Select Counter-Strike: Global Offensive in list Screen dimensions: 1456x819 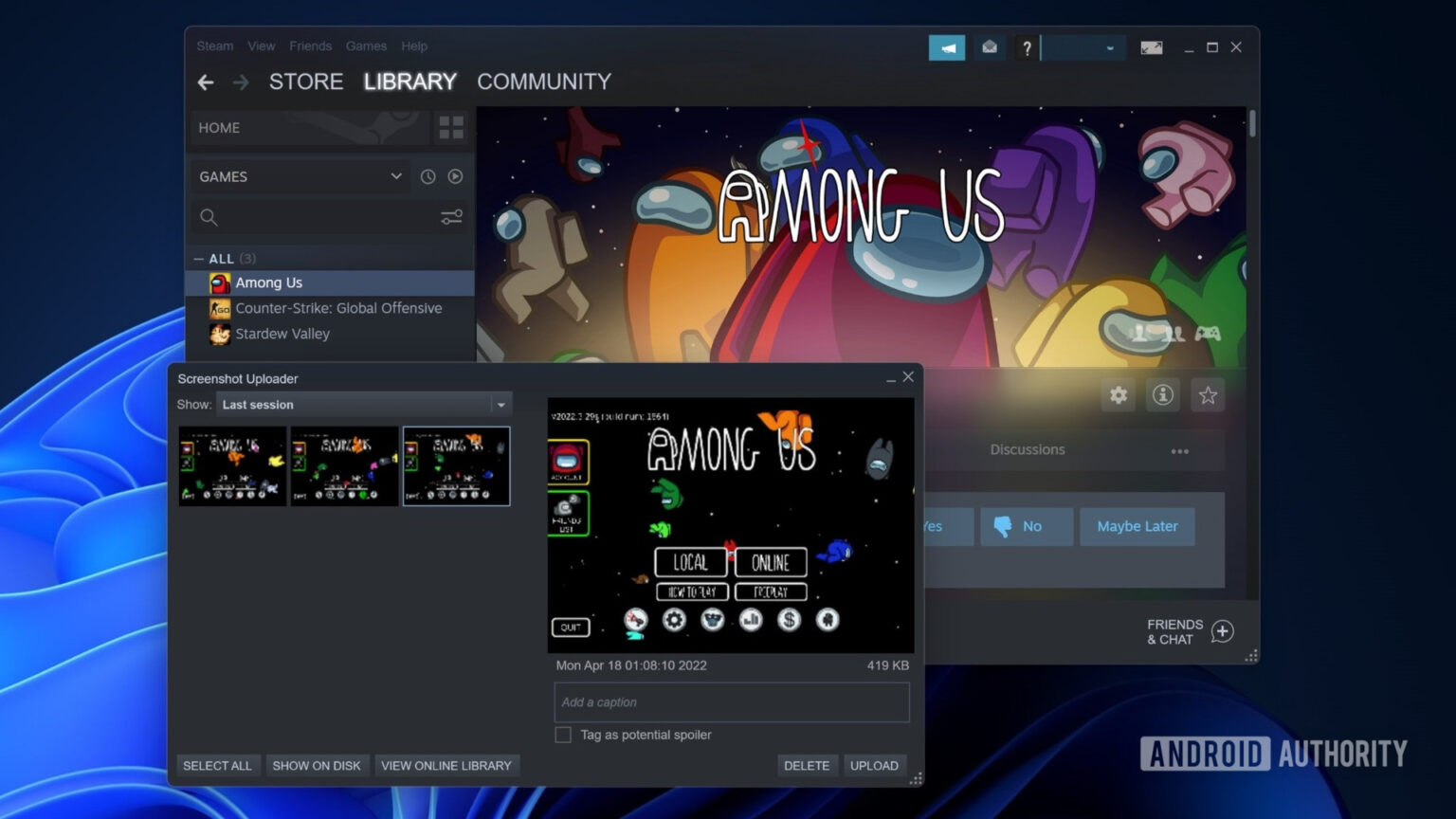coord(330,308)
